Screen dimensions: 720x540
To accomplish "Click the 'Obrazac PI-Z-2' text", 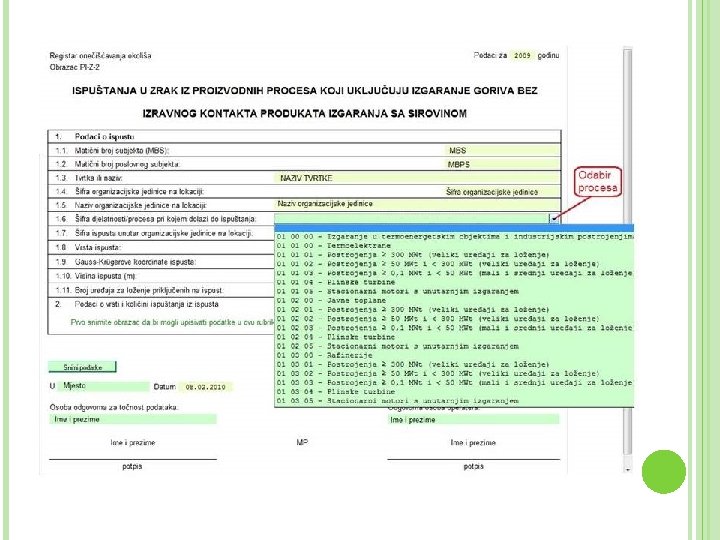I will [74, 67].
